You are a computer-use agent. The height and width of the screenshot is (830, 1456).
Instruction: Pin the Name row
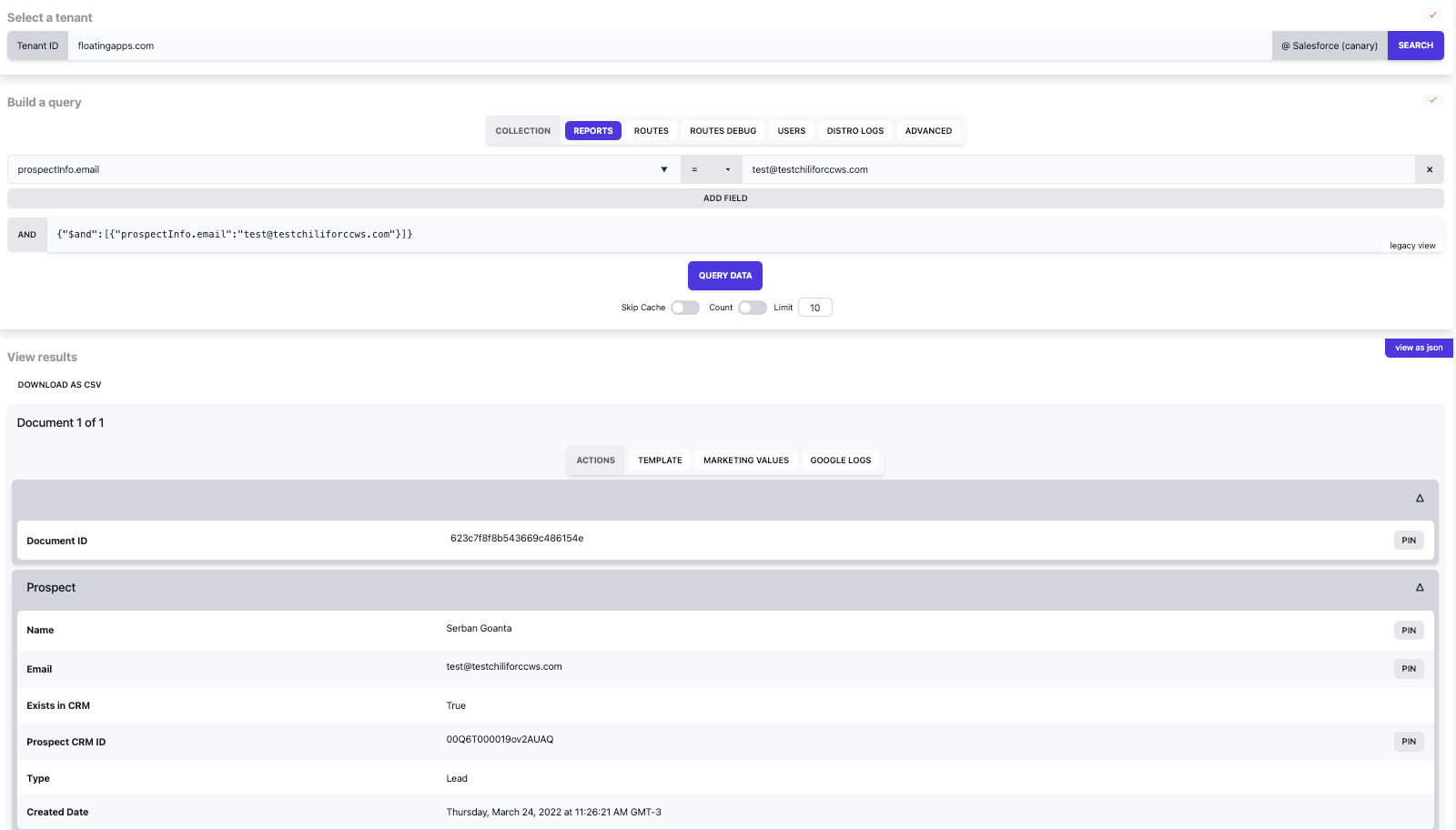tap(1409, 631)
